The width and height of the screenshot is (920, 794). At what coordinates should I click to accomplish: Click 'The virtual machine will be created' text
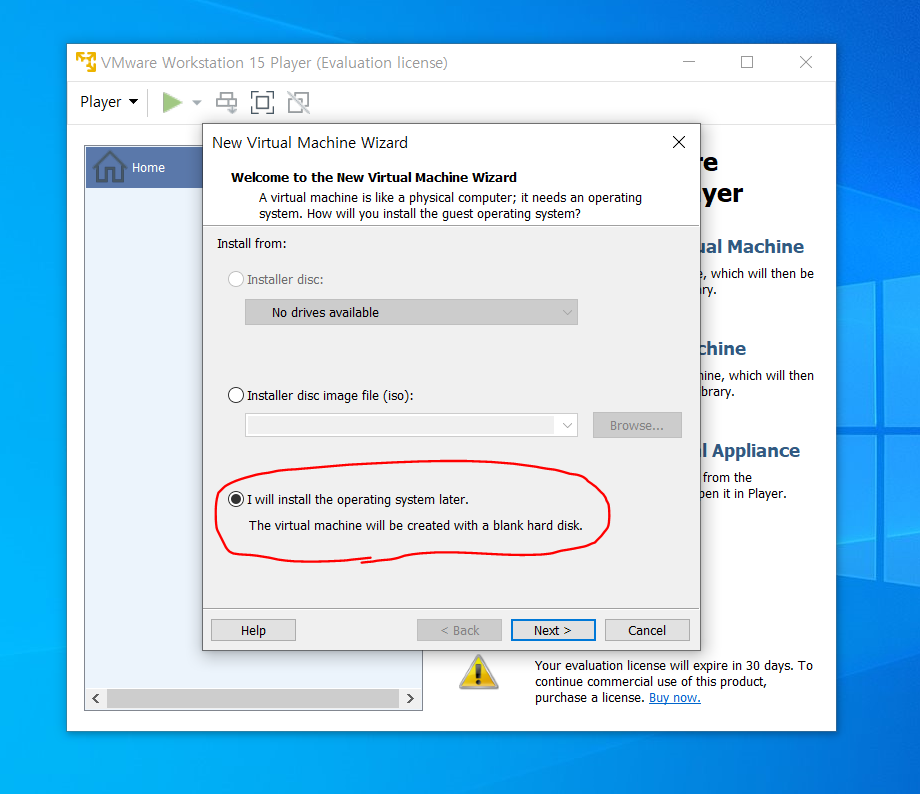[x=415, y=525]
